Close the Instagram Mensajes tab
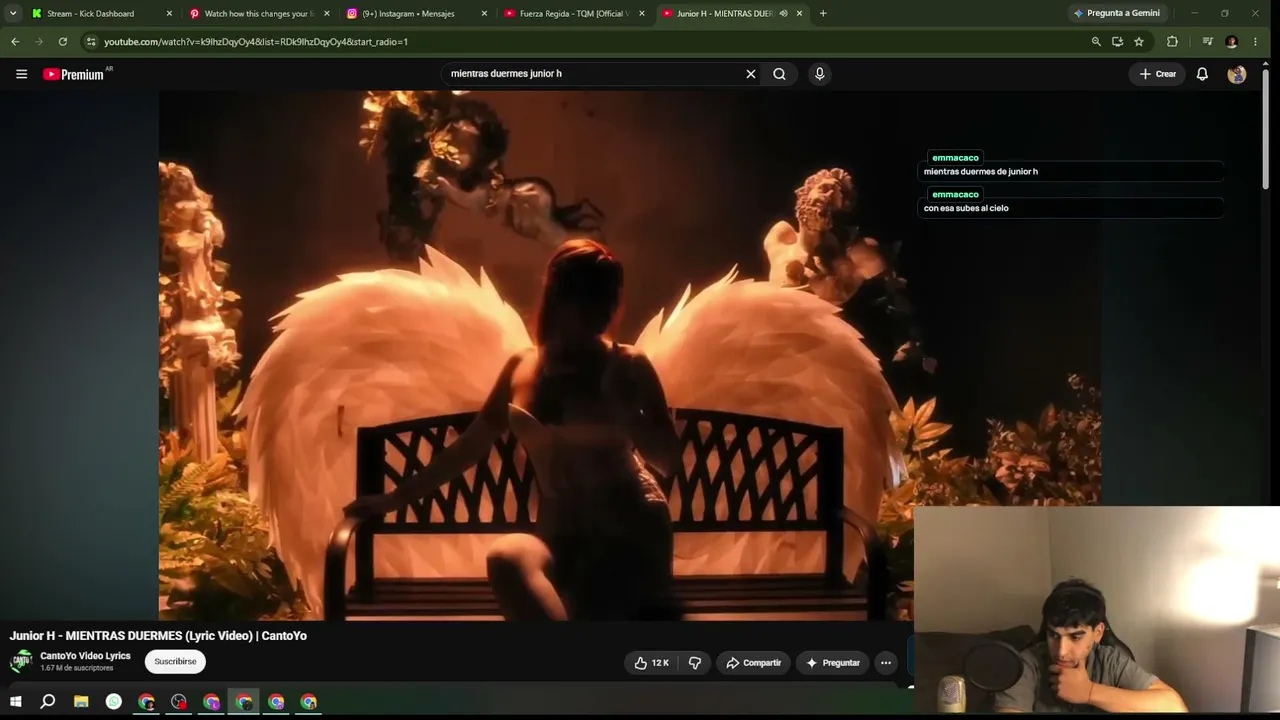The width and height of the screenshot is (1280, 720). [x=485, y=14]
